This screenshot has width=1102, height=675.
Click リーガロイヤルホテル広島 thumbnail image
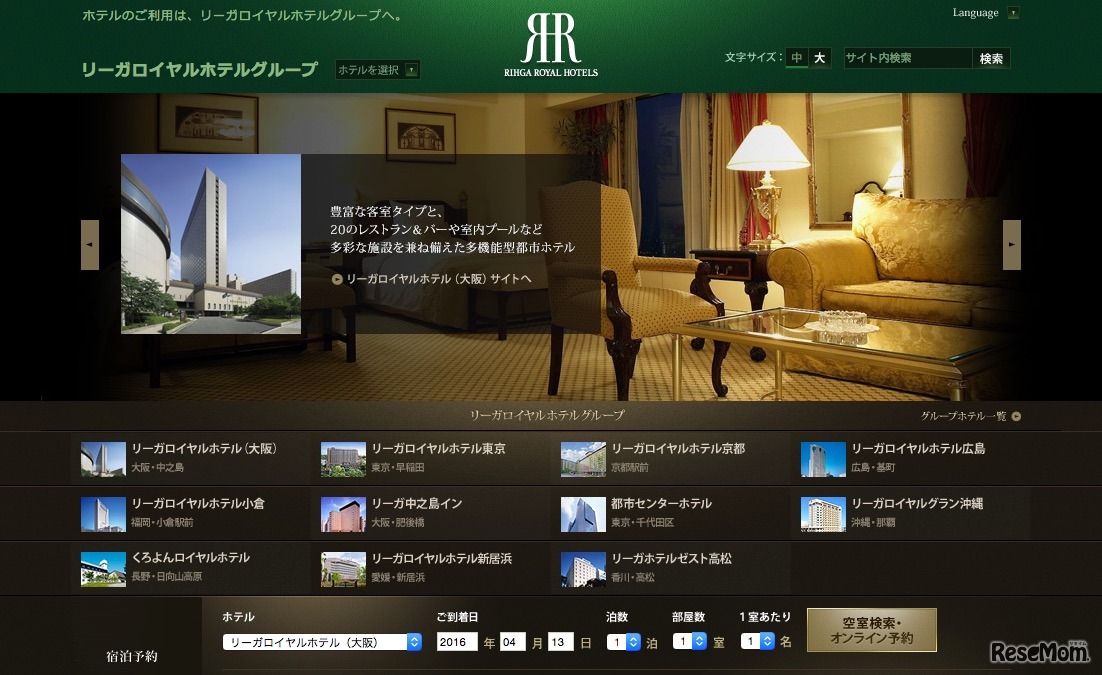tap(823, 459)
